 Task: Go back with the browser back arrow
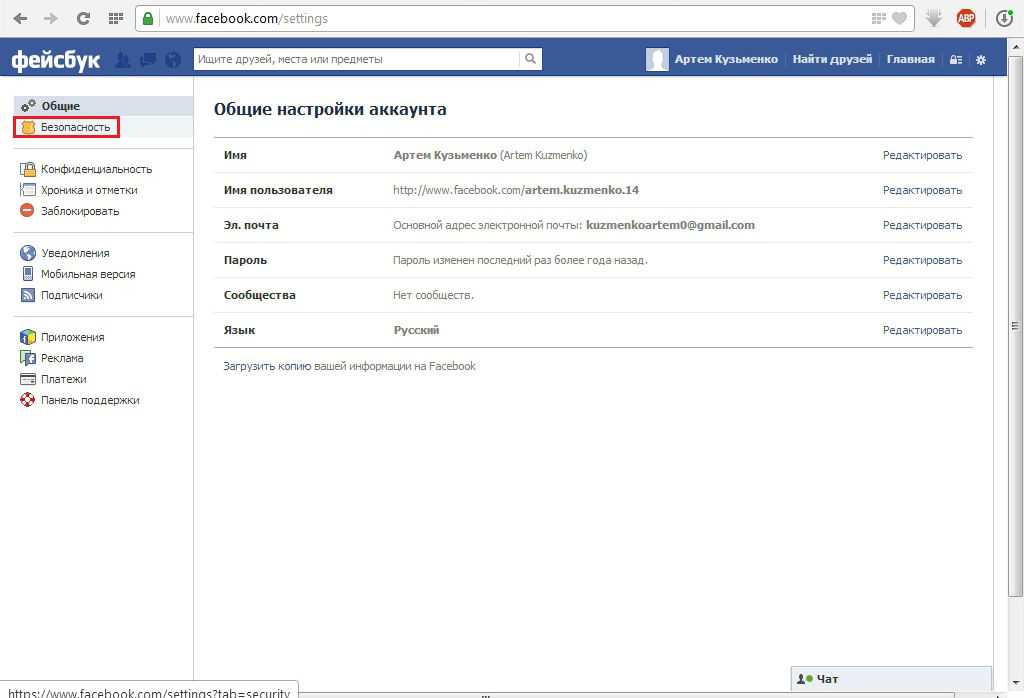click(x=20, y=18)
